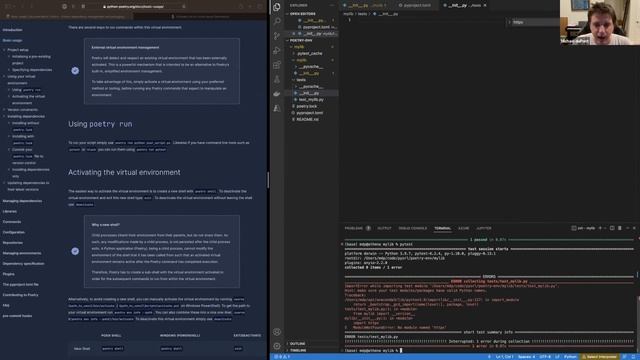Click the https find widget input in editor
Screen dimensions: 640x360
536,22
